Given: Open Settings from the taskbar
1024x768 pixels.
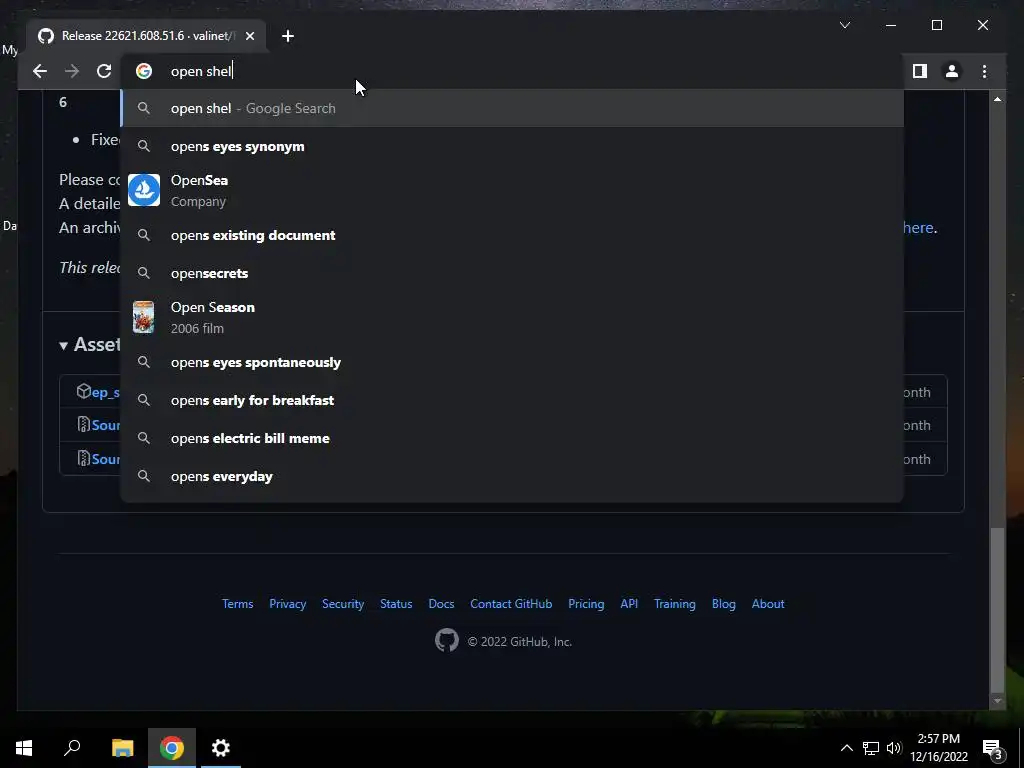Looking at the screenshot, I should [221, 748].
